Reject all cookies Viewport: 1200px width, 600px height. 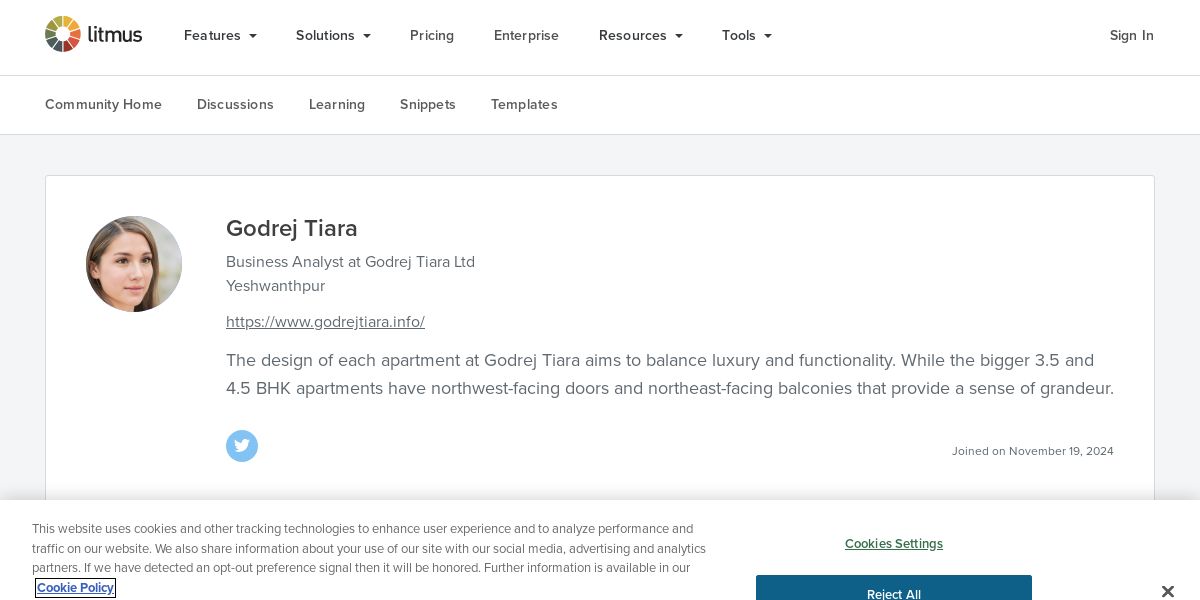point(894,588)
